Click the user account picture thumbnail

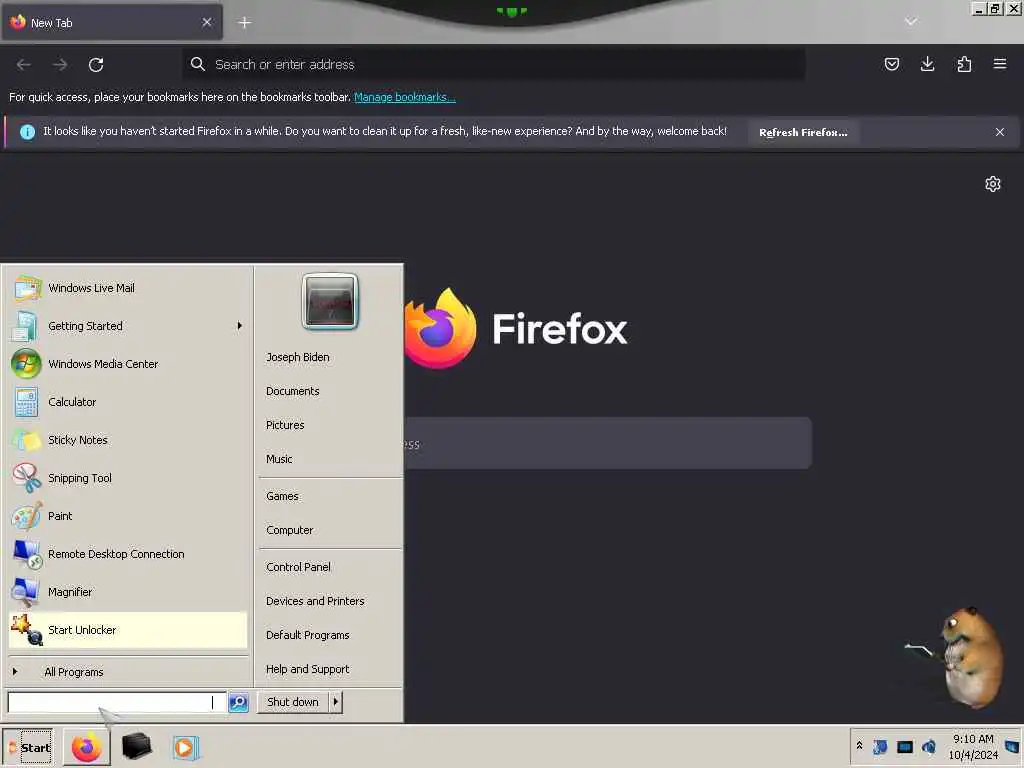(x=330, y=301)
